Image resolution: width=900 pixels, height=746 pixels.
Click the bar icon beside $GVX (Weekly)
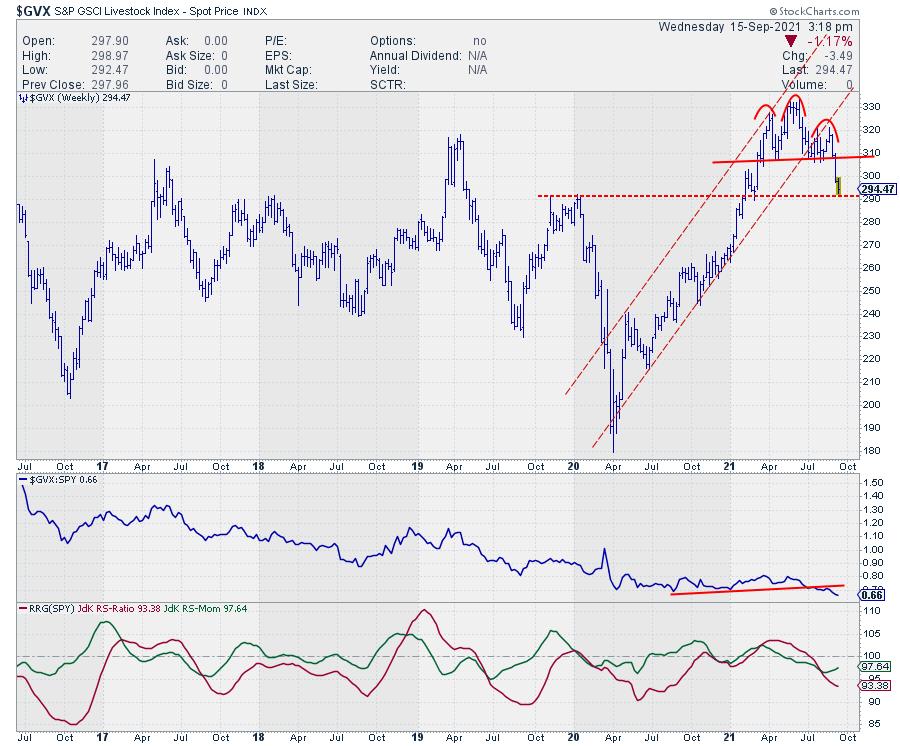tap(25, 99)
